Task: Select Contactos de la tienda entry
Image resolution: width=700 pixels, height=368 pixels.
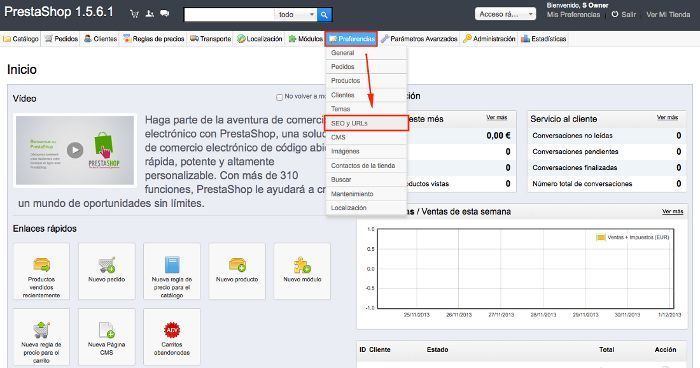Action: coord(366,165)
